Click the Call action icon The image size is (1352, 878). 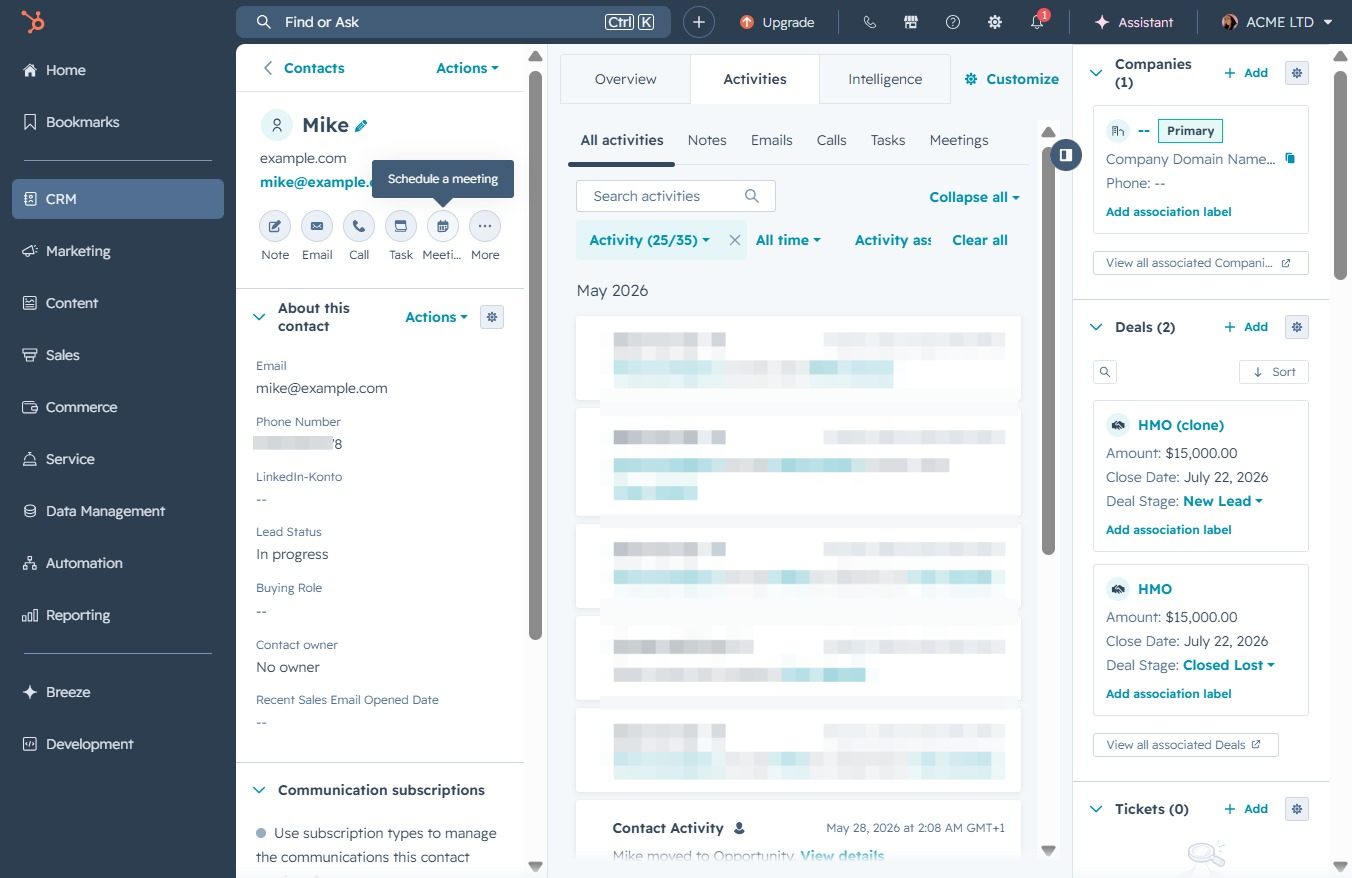[359, 226]
